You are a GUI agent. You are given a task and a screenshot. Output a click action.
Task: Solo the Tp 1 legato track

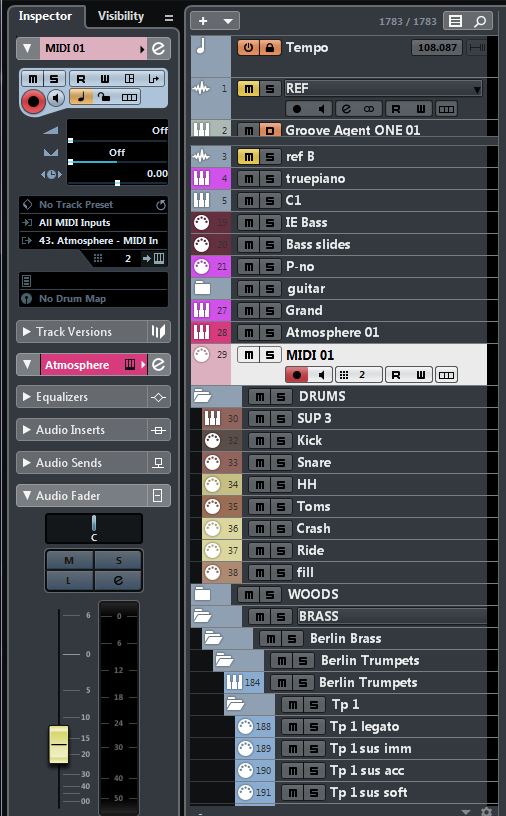314,727
